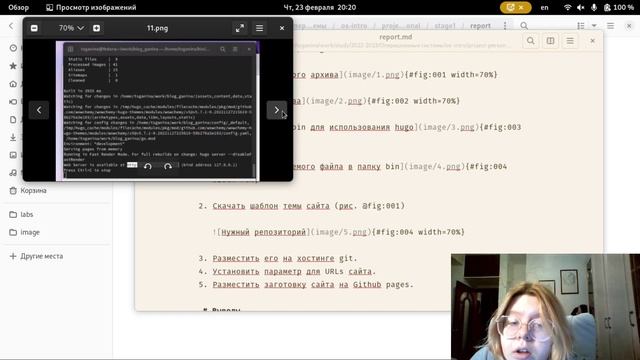640x360 pixels.
Task: Open Recent files in the sidebar
Action: (x=13, y=48)
